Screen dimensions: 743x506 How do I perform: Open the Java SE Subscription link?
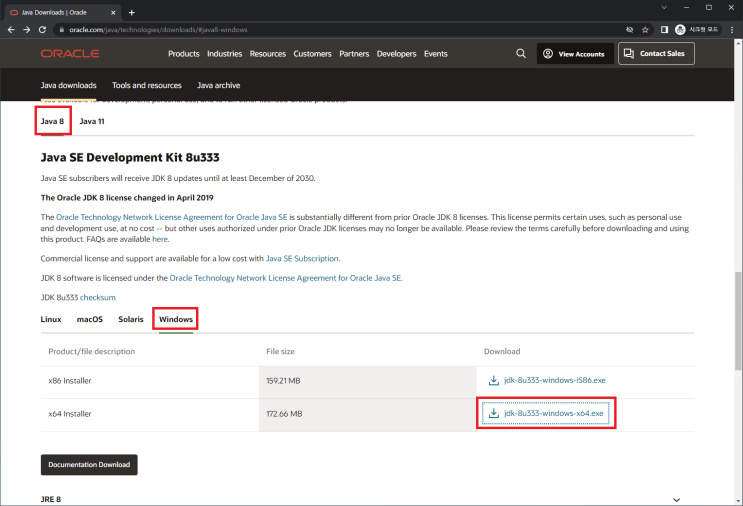[302, 259]
